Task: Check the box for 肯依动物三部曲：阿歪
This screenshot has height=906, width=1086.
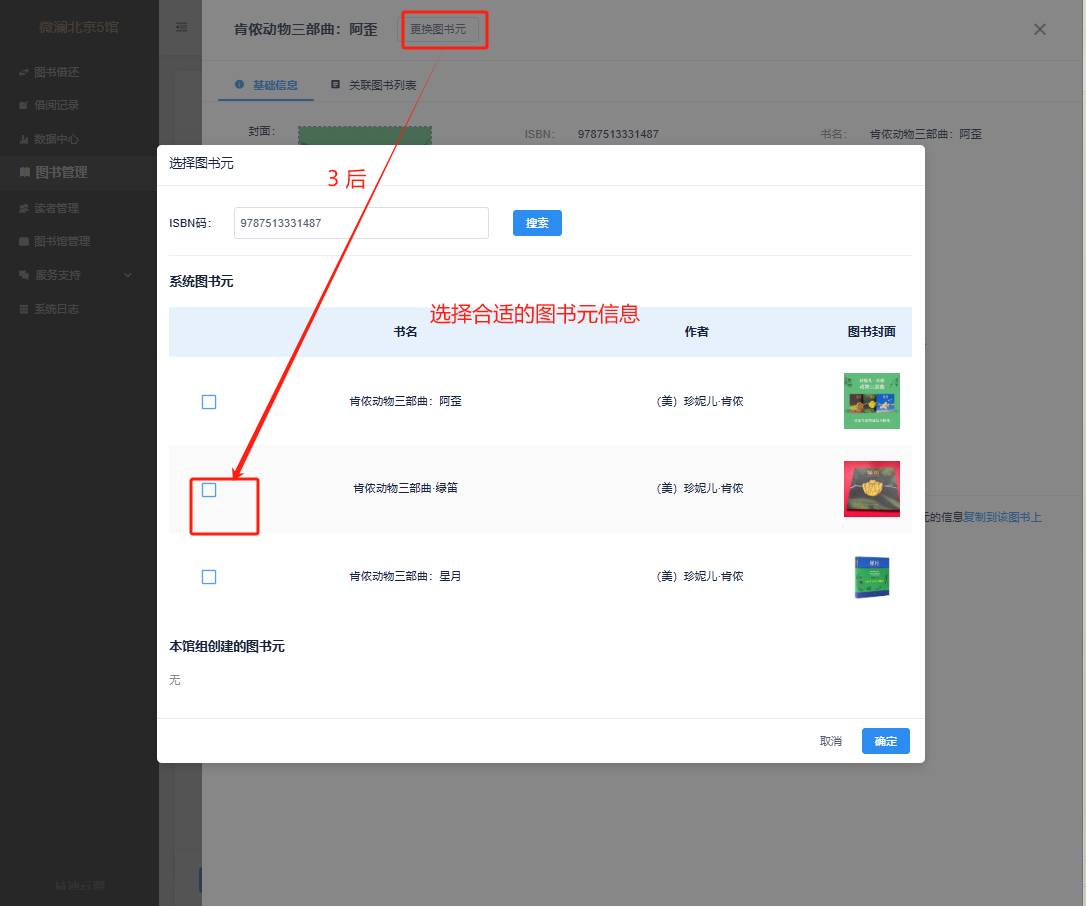Action: [x=209, y=402]
